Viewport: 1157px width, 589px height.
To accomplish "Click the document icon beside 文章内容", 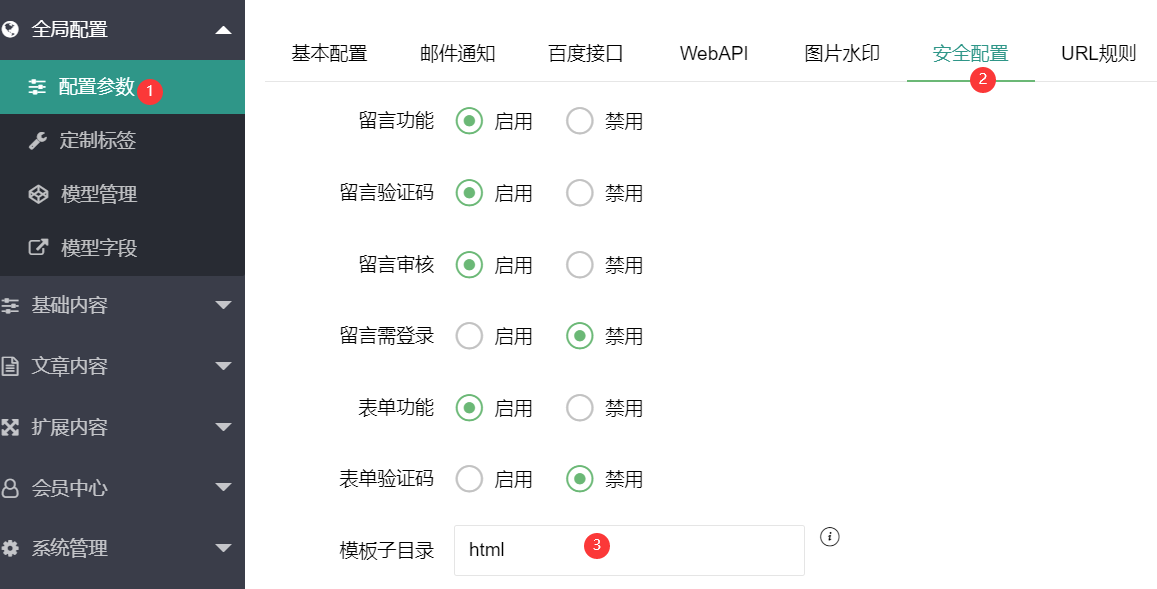I will [x=10, y=366].
